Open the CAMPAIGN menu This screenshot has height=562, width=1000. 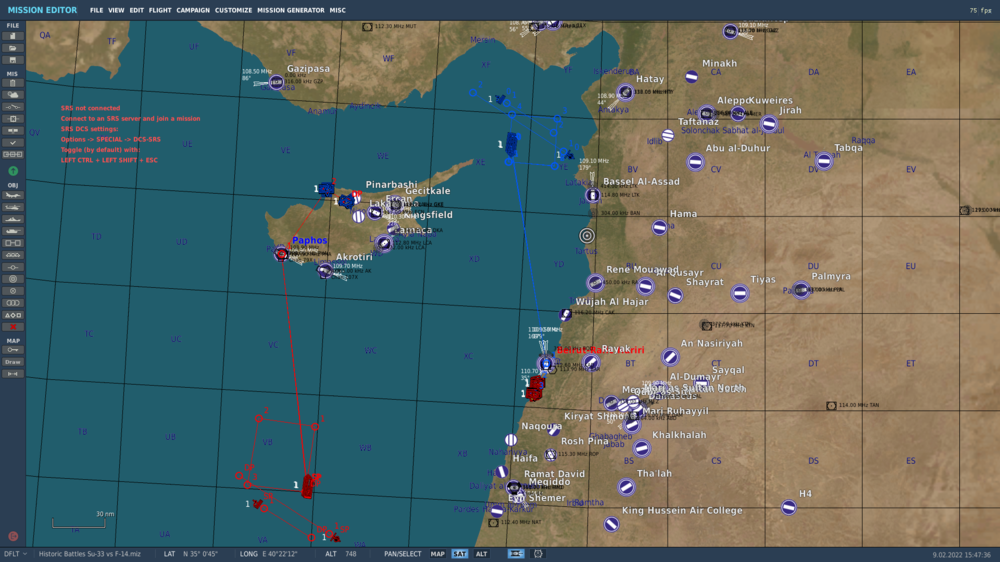click(x=193, y=10)
